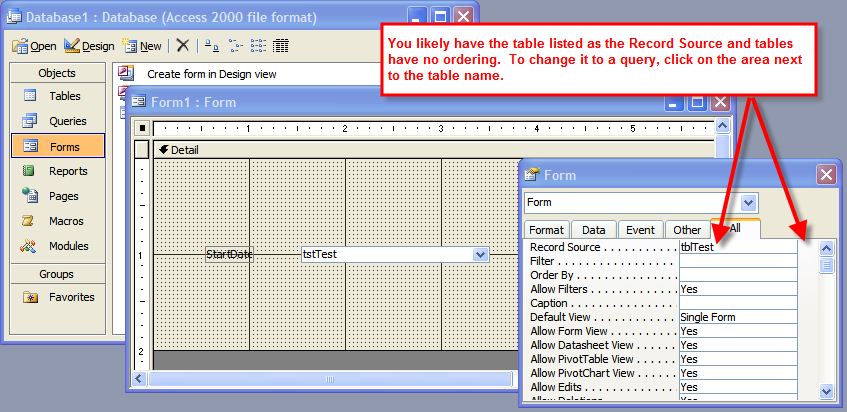Click Default View value Single Form
Viewport: 847px width, 412px height.
pyautogui.click(x=738, y=317)
